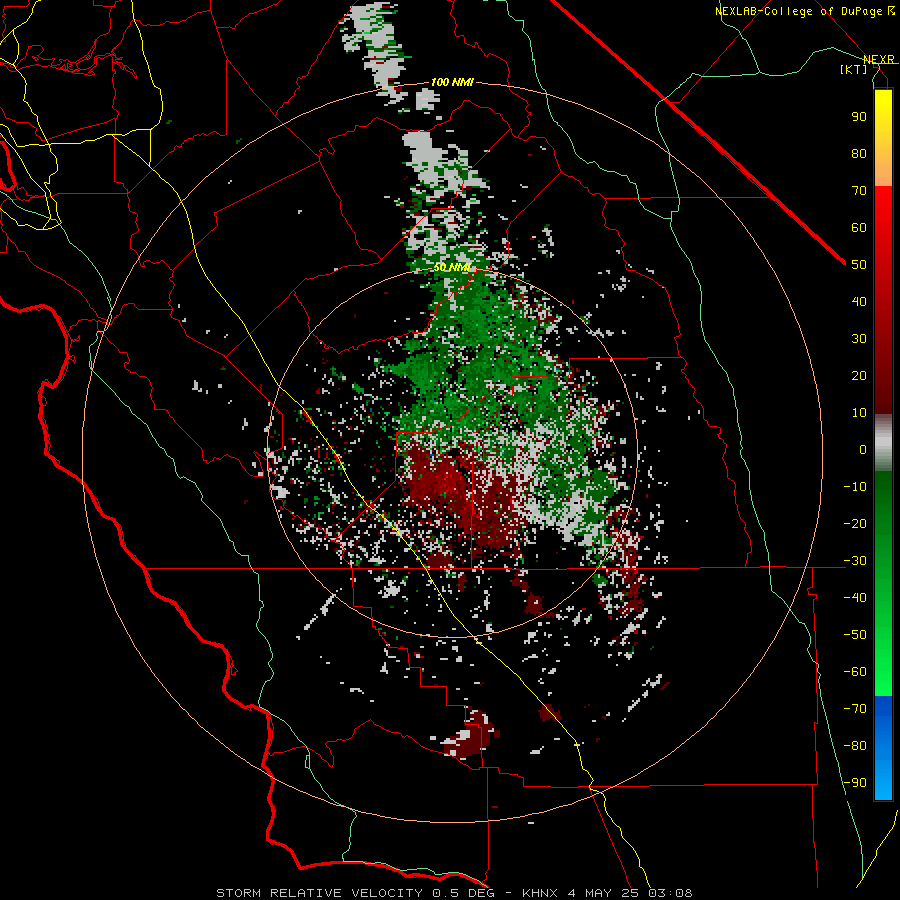Click the -50 value on the velocity scale
900x900 pixels.
tap(855, 634)
